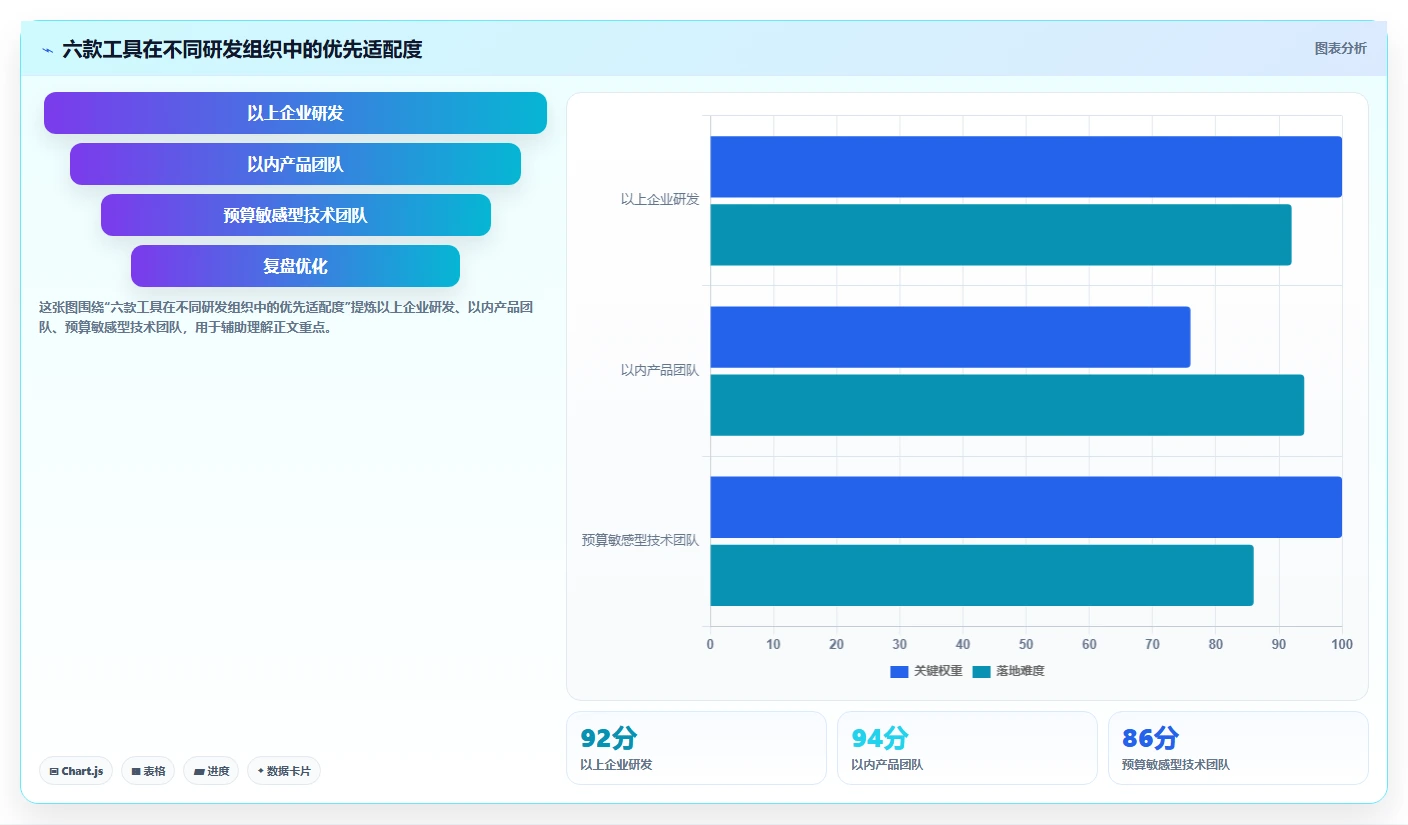Select the 预算敏感型技术团队 funnel bar
Image resolution: width=1408 pixels, height=825 pixels.
click(295, 215)
